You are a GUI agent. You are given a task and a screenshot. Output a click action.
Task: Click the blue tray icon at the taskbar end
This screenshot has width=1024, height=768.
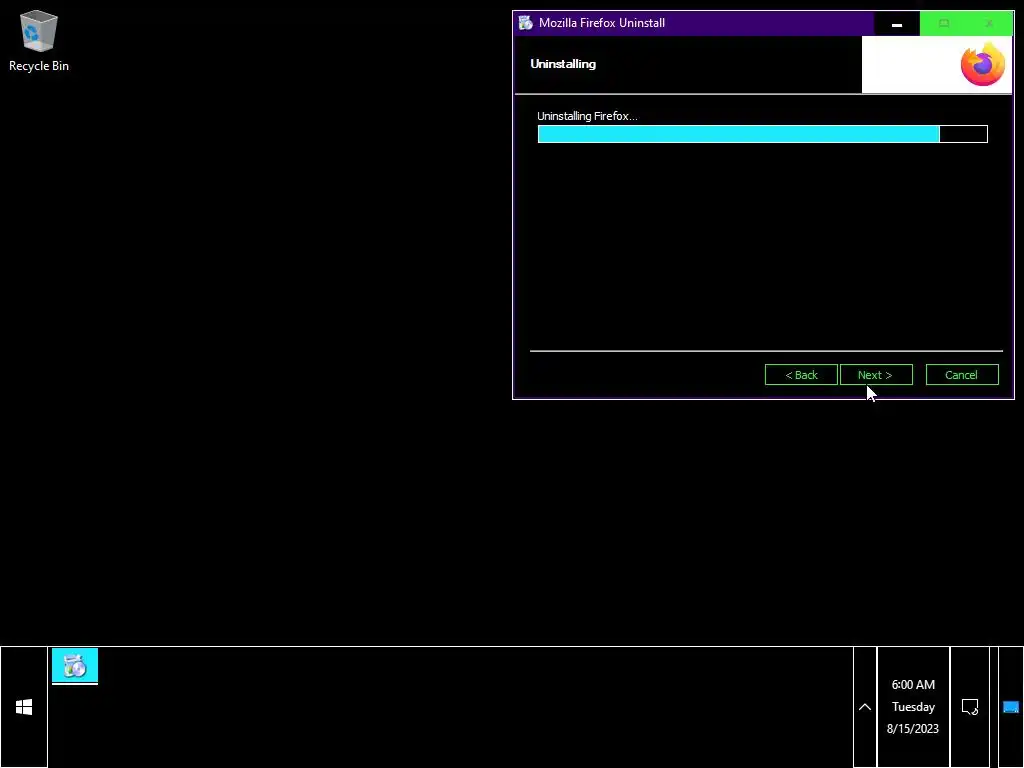(x=1010, y=707)
